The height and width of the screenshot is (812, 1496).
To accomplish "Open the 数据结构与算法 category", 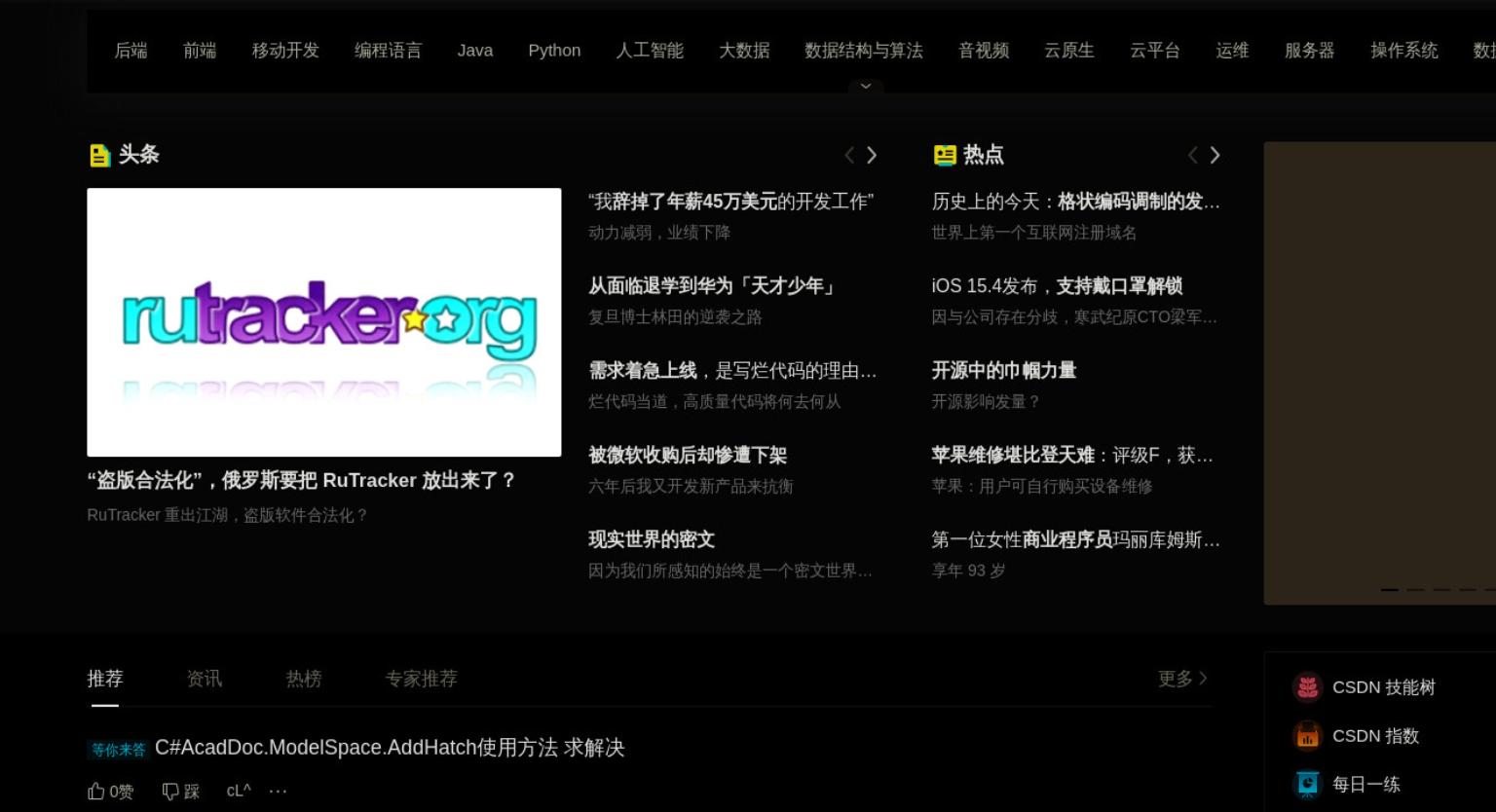I will (x=864, y=51).
